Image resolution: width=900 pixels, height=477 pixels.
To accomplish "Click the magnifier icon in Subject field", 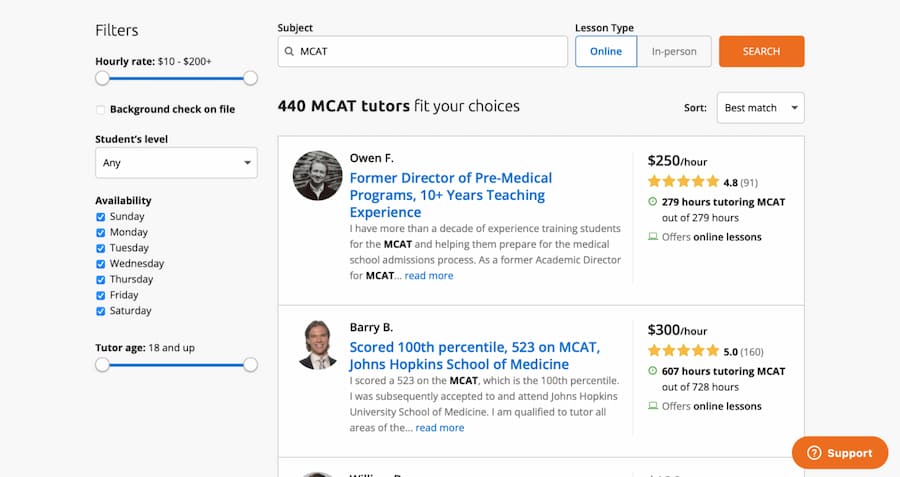I will (x=289, y=52).
